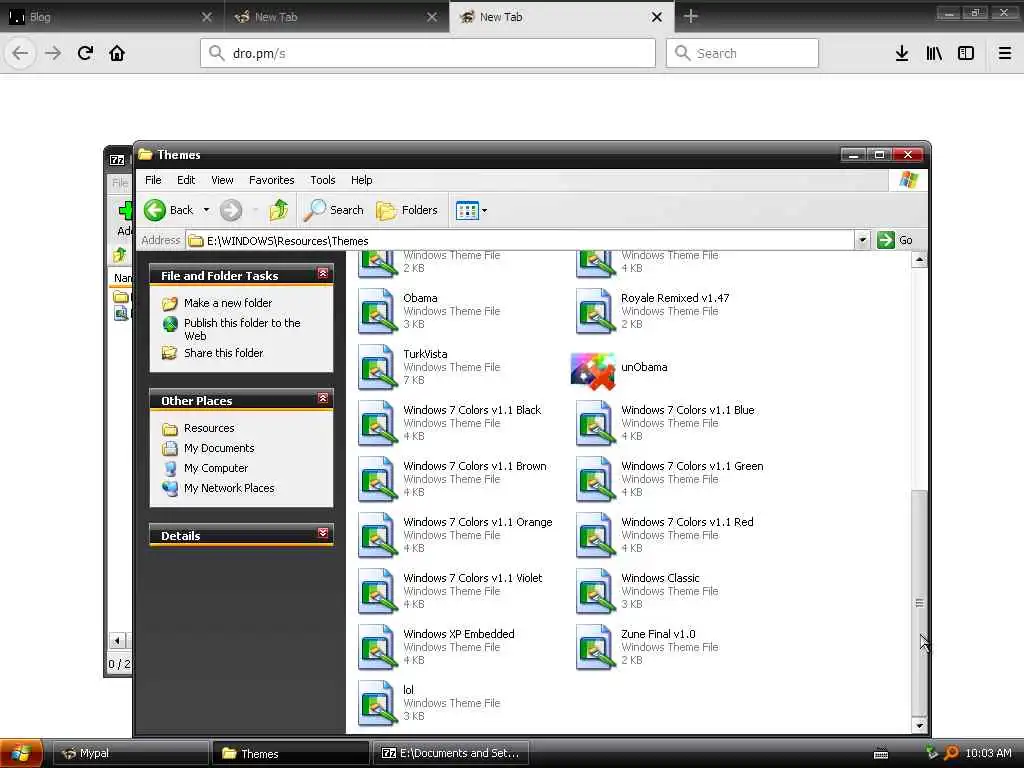Click the green Go button
The height and width of the screenshot is (768, 1024).
(x=895, y=240)
